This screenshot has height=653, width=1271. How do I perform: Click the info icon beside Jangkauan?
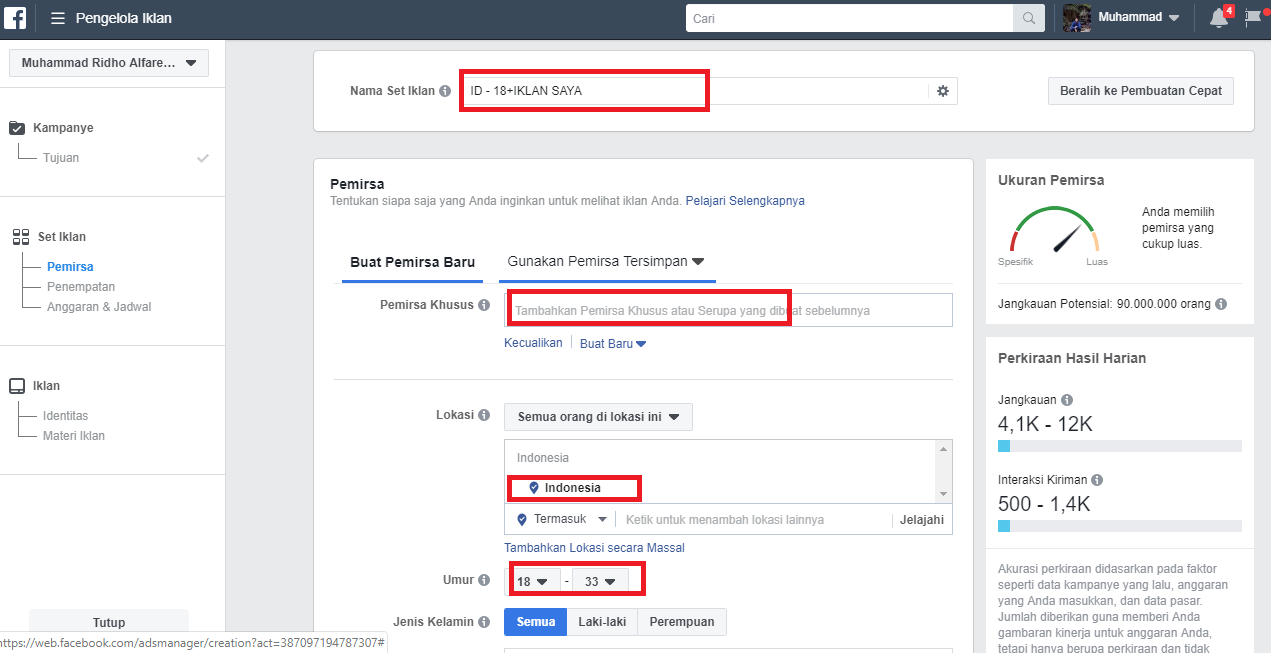coord(1067,400)
